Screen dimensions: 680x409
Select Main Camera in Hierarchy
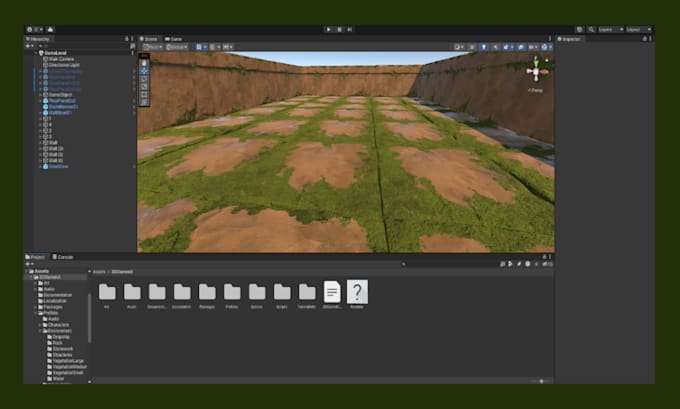tap(61, 59)
